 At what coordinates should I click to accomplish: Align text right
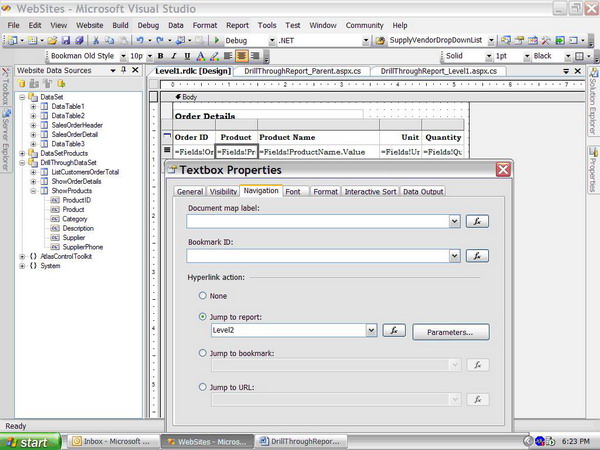(255, 56)
